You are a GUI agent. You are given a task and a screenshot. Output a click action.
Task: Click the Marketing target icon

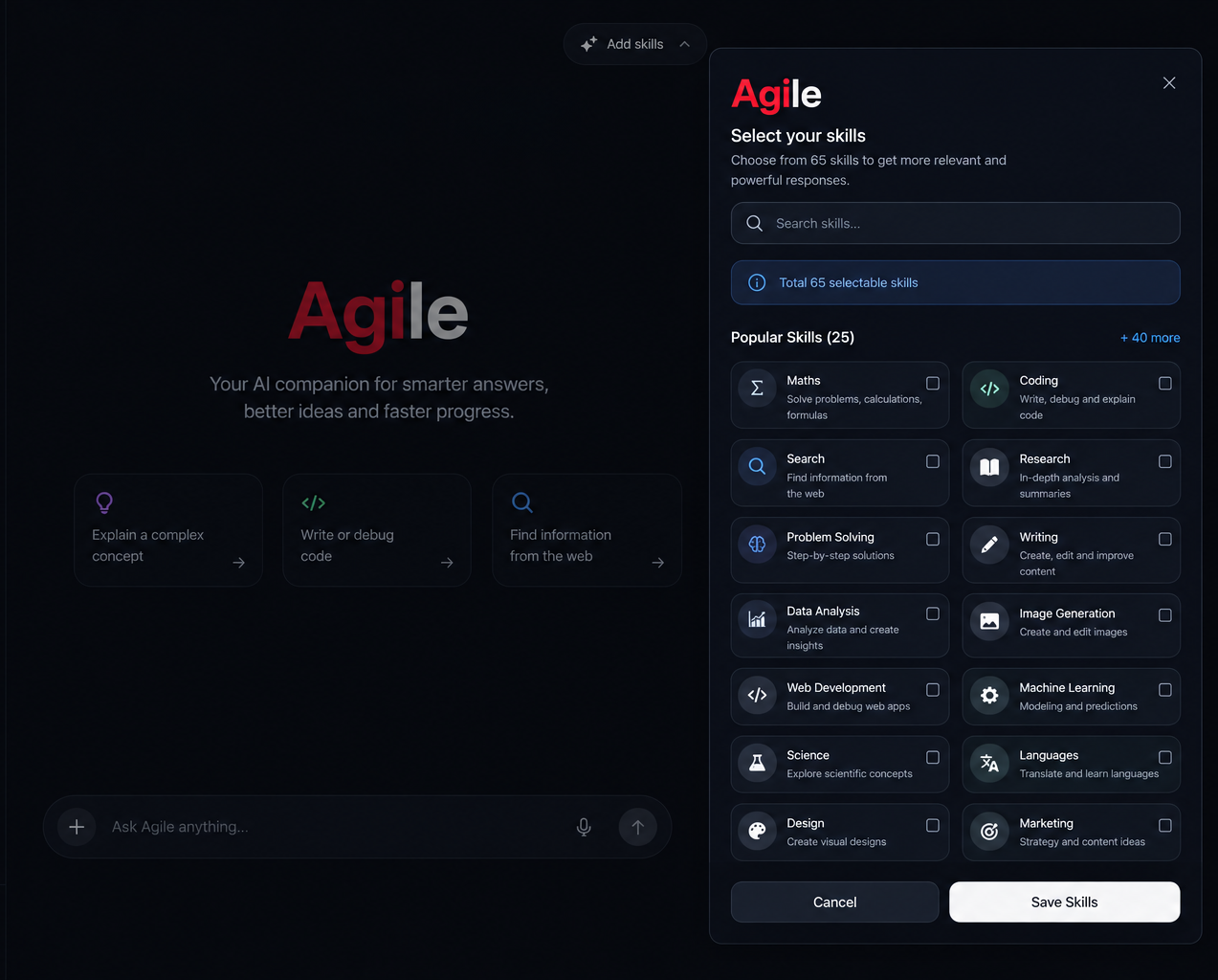pos(989,832)
